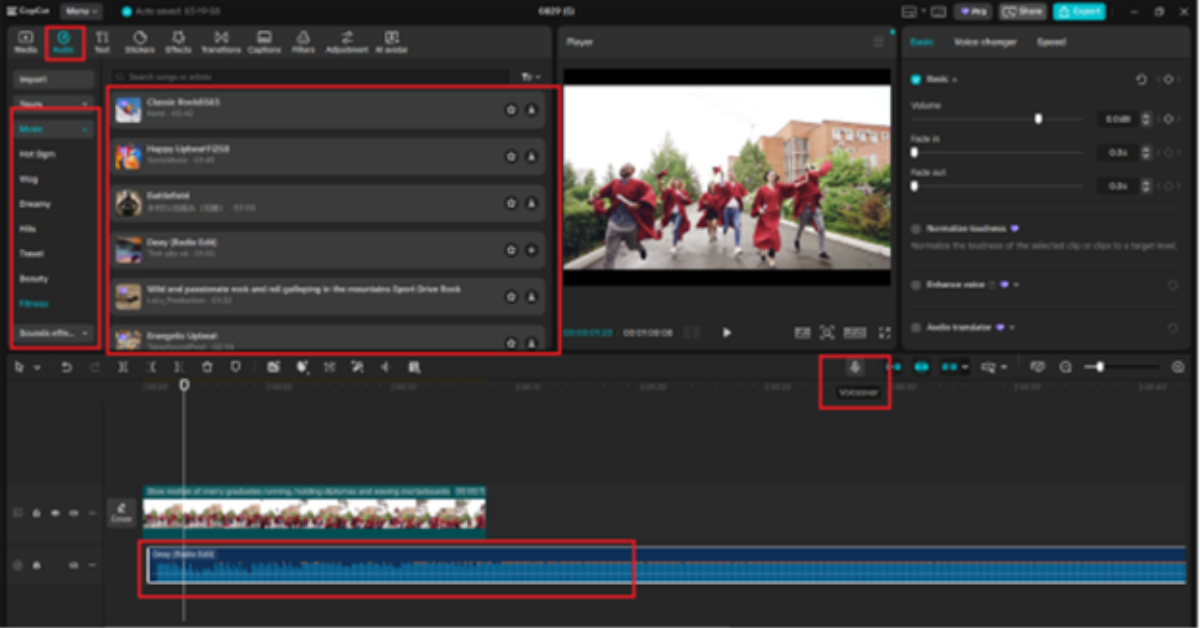The width and height of the screenshot is (1200, 628).
Task: Favorite the Classic Rock track with star icon
Action: (x=511, y=110)
